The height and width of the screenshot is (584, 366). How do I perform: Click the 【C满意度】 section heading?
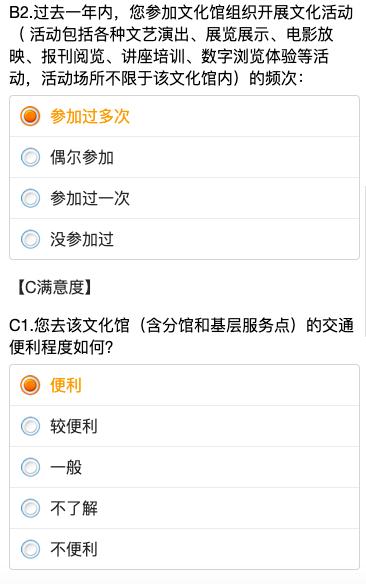click(x=54, y=288)
